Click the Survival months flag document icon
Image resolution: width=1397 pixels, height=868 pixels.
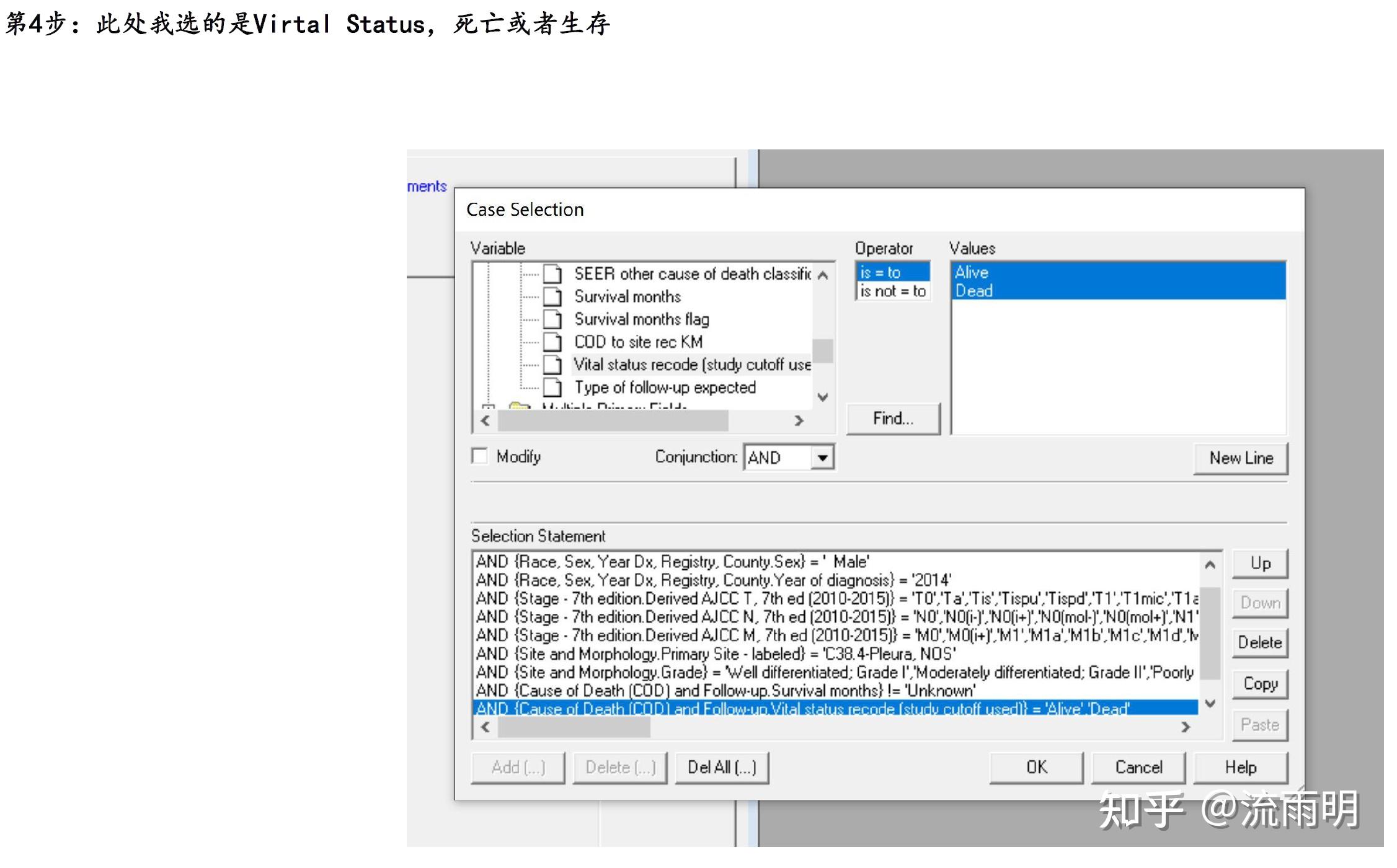[x=552, y=319]
